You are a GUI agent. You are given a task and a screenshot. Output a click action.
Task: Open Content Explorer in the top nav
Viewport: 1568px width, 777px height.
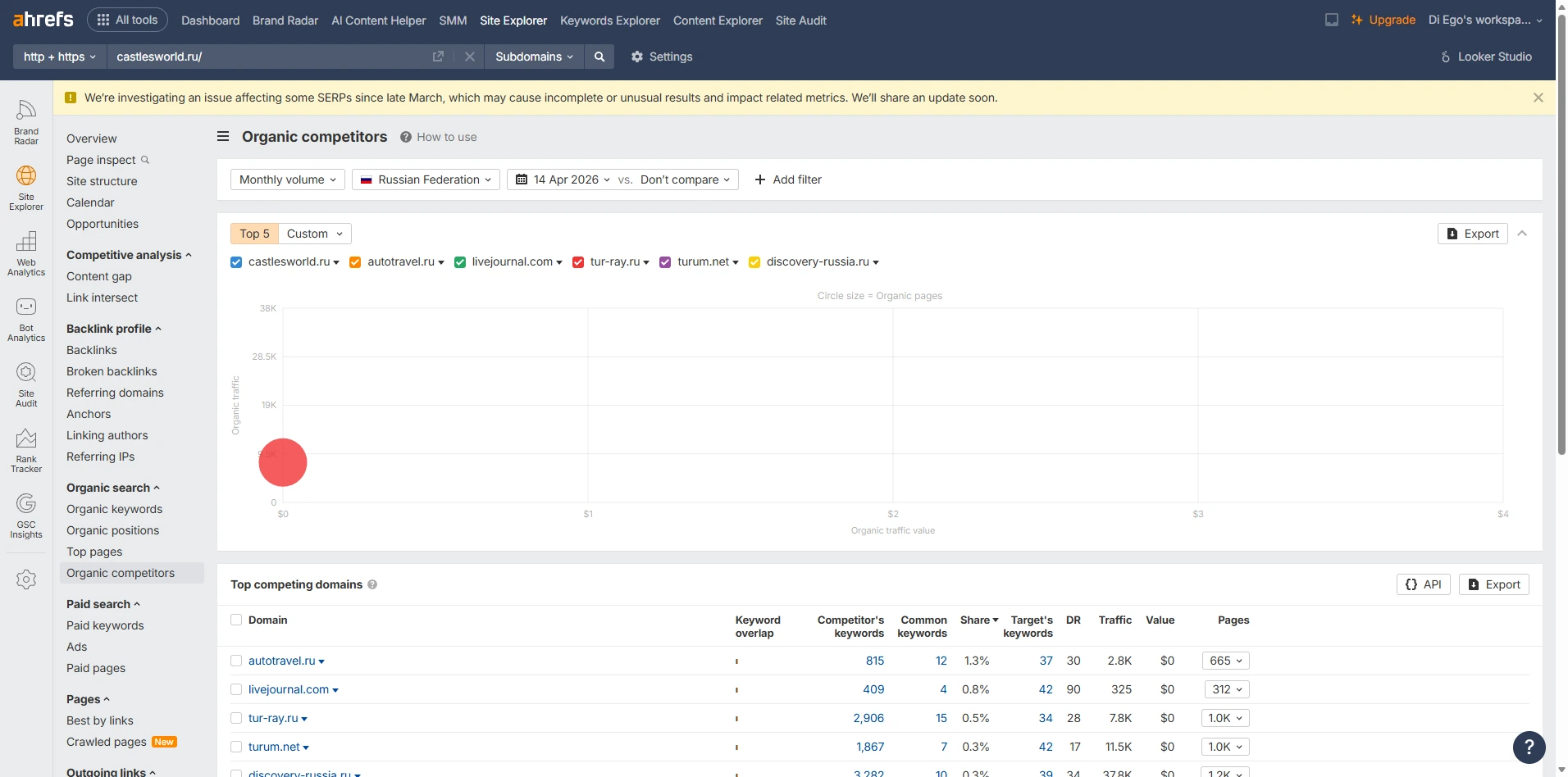point(718,20)
